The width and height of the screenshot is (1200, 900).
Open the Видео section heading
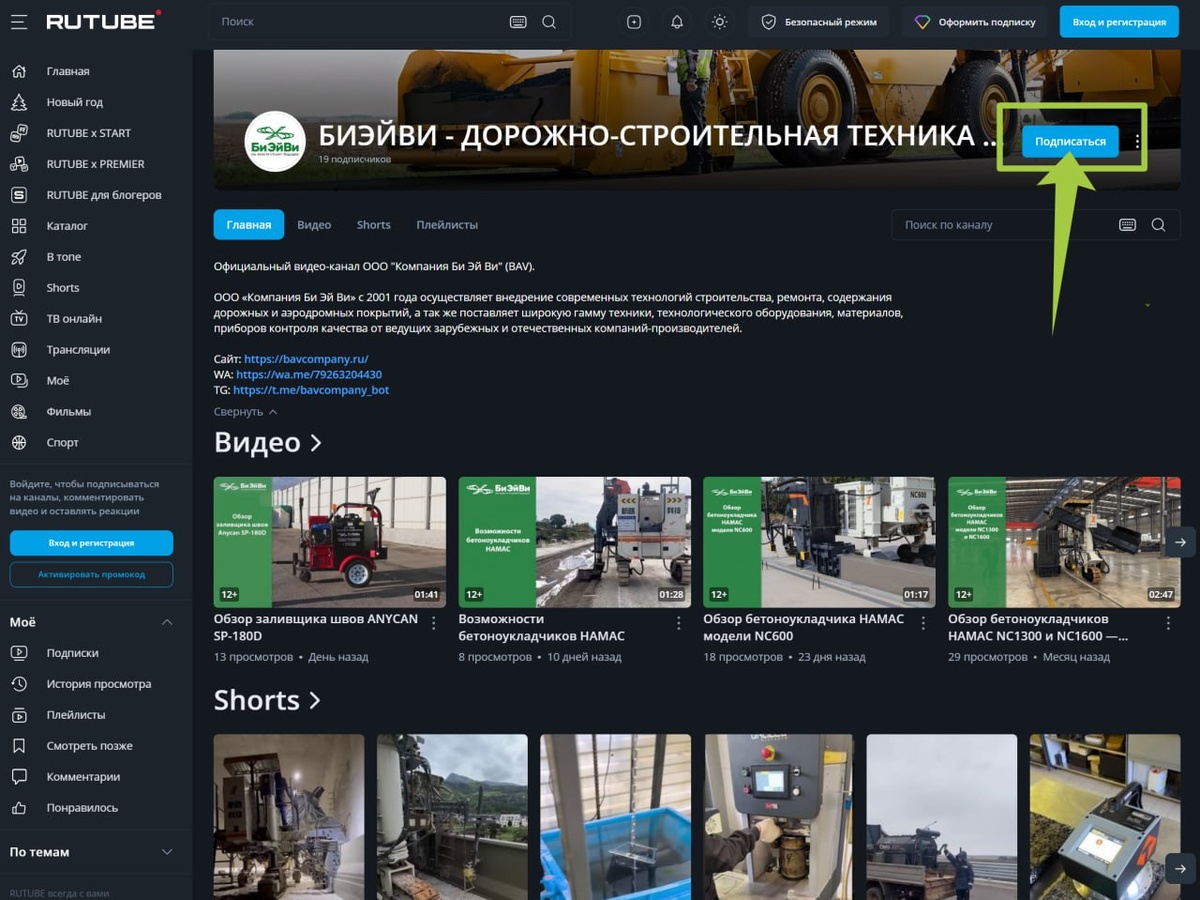[x=267, y=442]
